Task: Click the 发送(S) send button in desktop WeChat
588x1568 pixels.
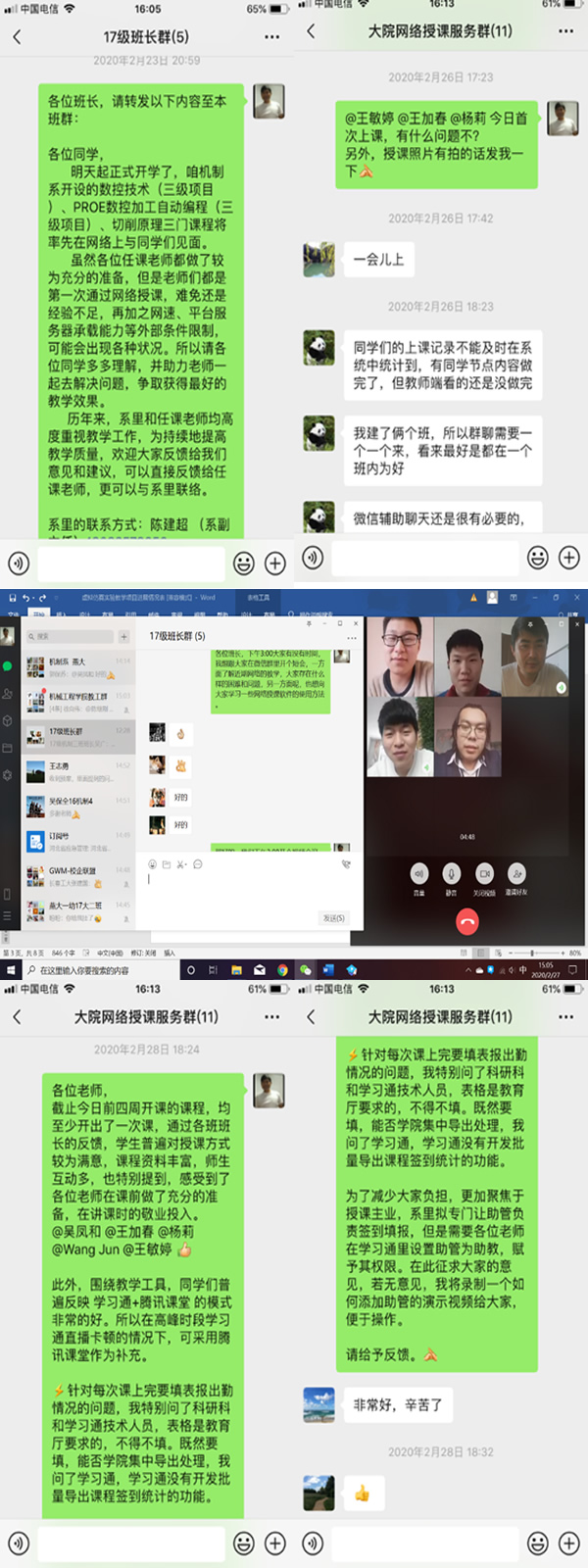Action: coord(333,918)
